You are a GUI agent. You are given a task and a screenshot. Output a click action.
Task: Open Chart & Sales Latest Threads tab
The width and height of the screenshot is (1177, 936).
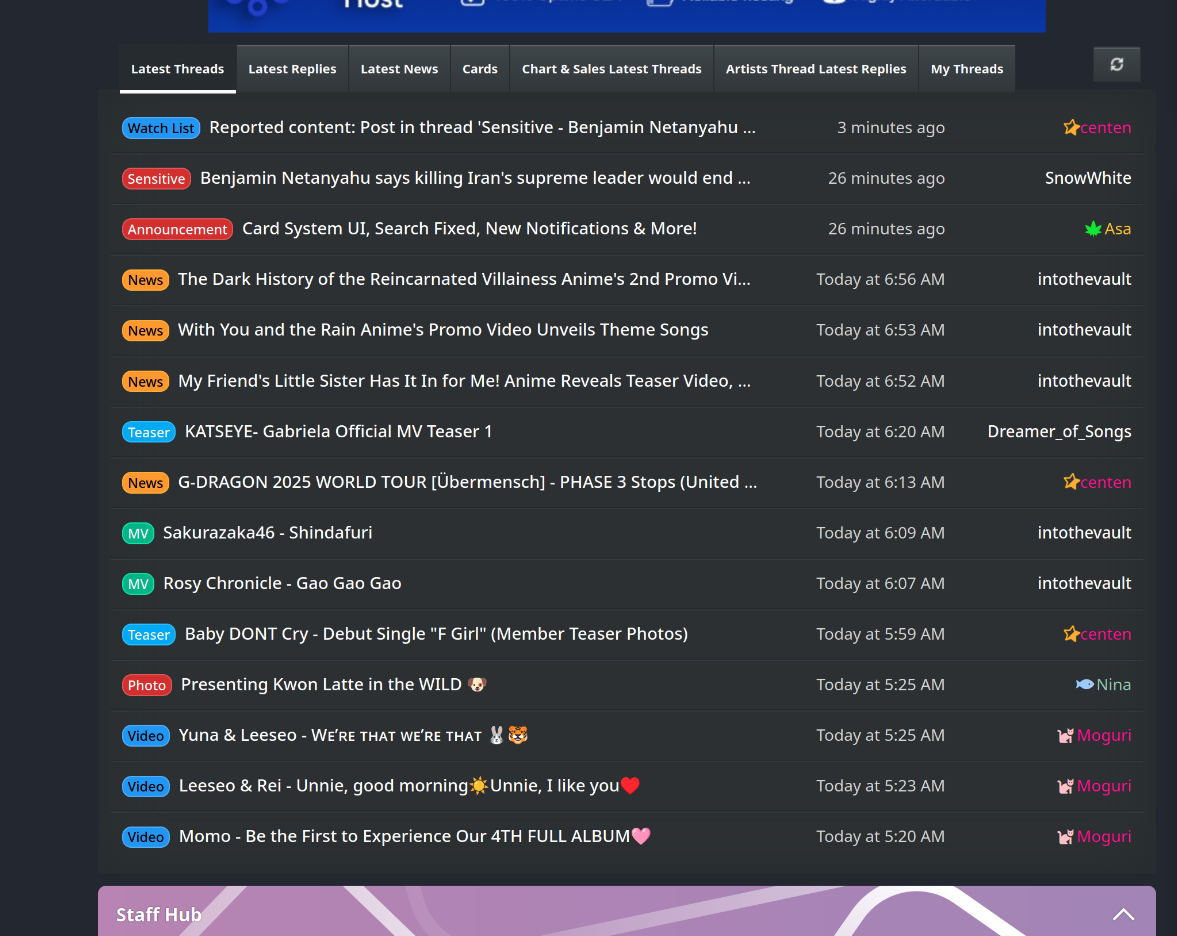pyautogui.click(x=612, y=69)
